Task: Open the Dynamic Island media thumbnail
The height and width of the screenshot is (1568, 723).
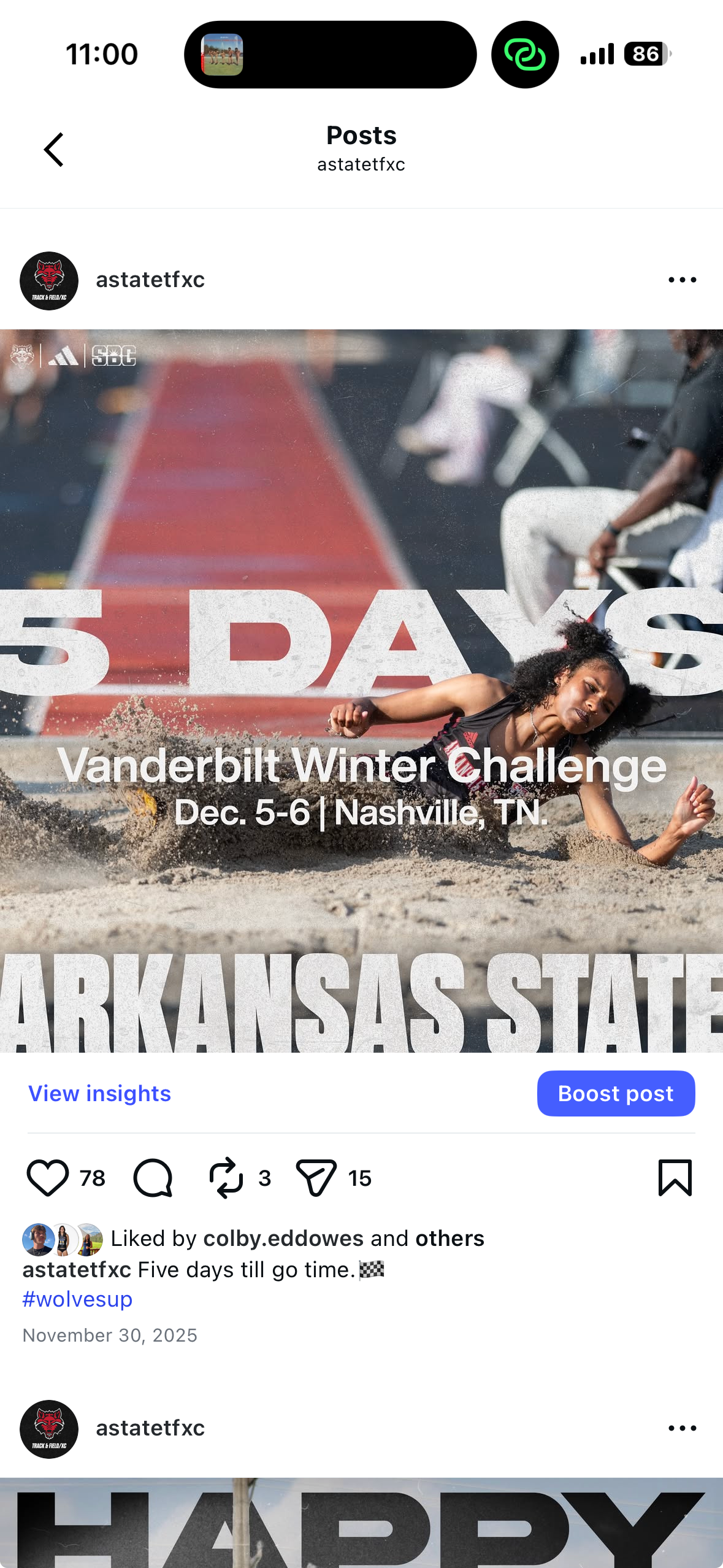Action: click(222, 55)
